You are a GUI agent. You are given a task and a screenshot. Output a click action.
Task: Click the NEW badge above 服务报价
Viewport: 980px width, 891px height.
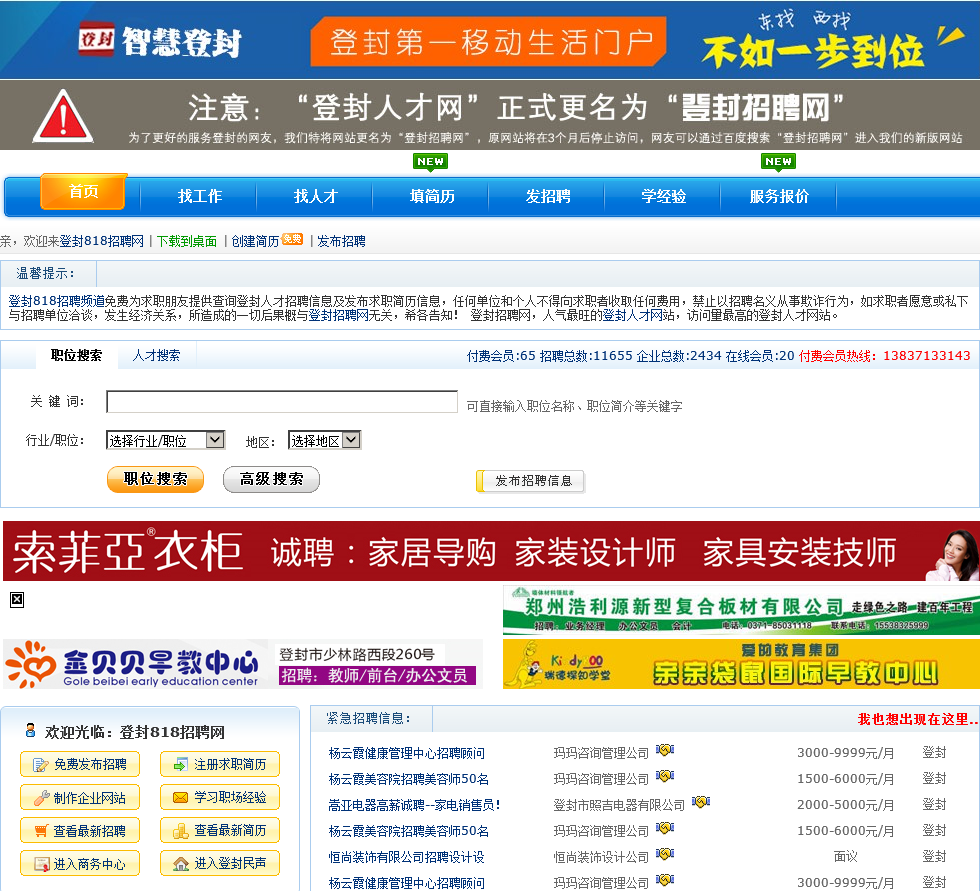[x=778, y=161]
